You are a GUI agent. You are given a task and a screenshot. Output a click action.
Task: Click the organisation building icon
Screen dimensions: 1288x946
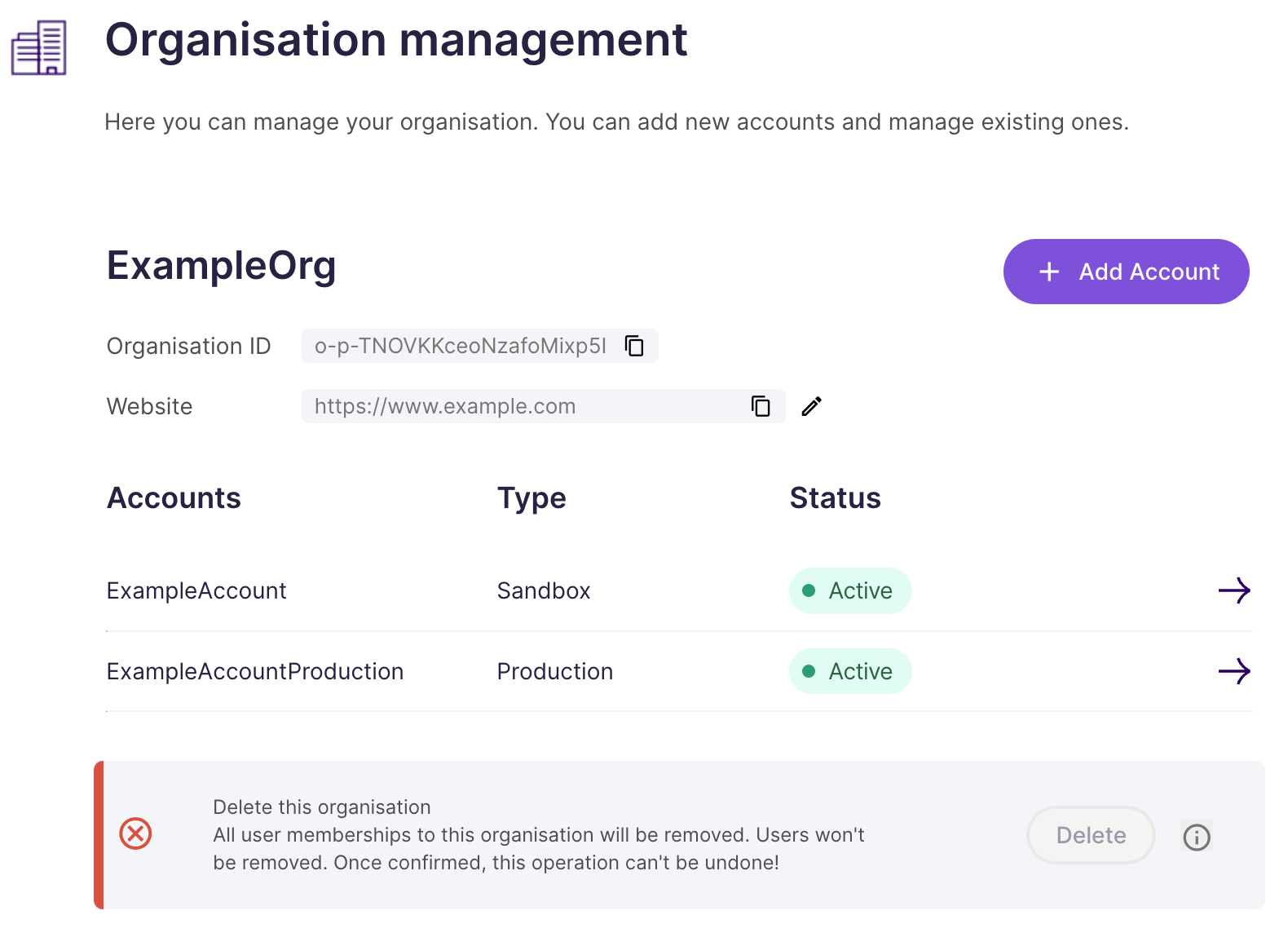coord(38,48)
